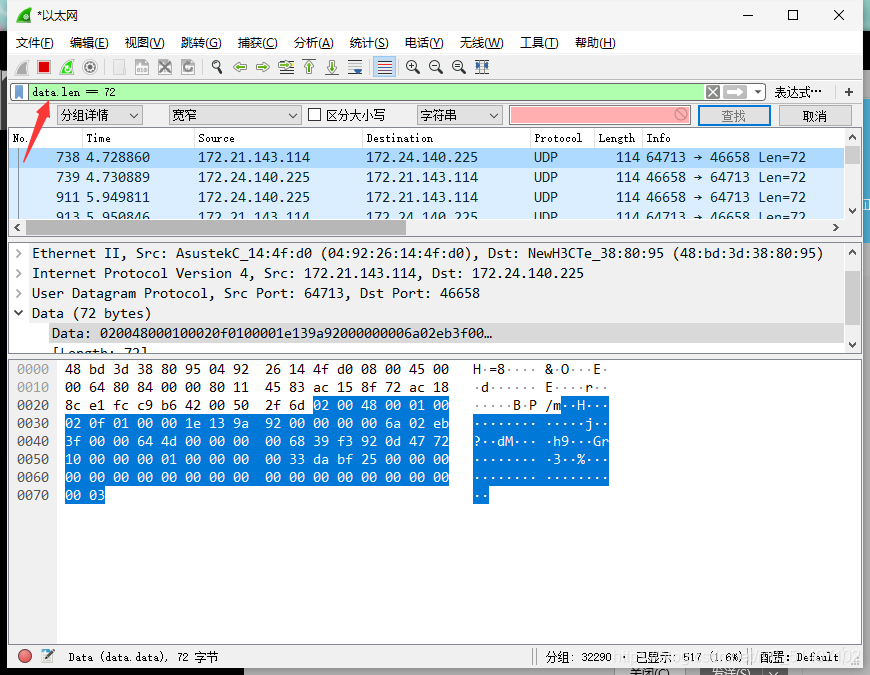Expand the Internet Protocol Version 4 node
The width and height of the screenshot is (870, 675).
coord(19,273)
